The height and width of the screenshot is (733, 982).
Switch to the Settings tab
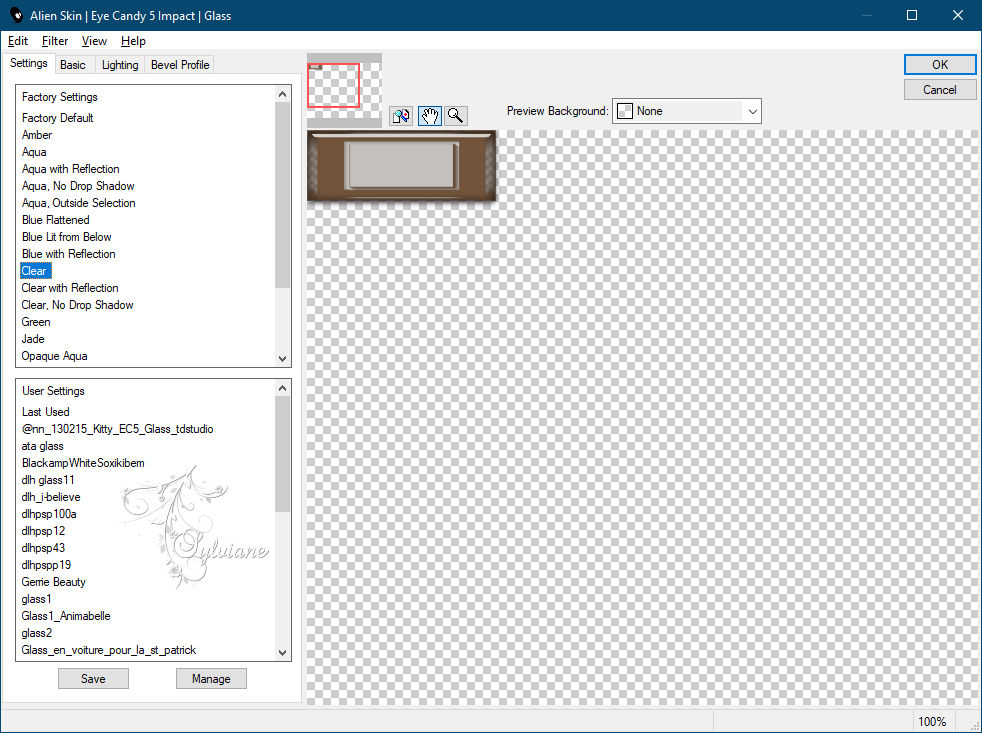pos(28,63)
